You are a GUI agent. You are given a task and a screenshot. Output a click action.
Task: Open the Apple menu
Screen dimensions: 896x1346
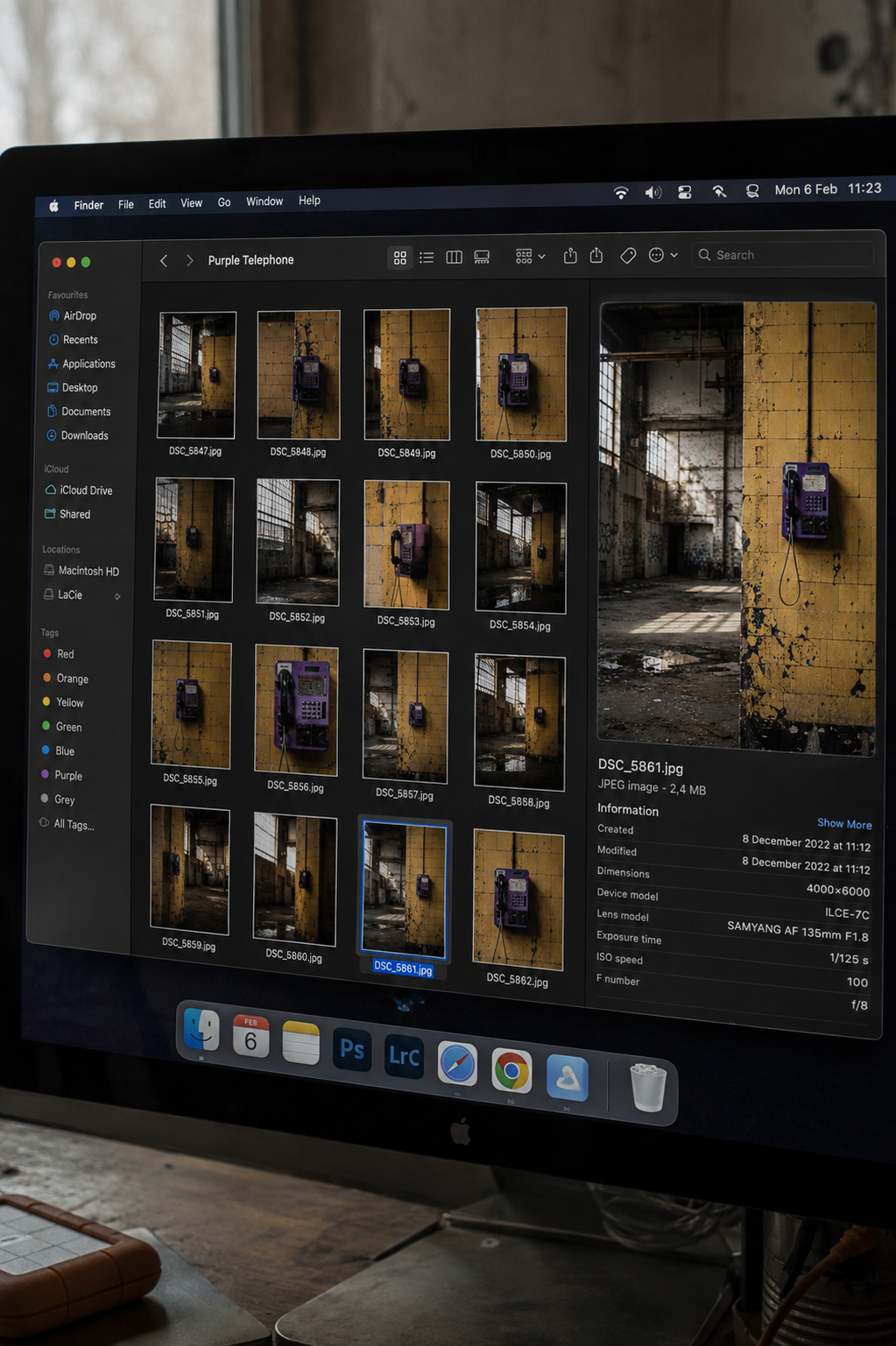(x=53, y=206)
